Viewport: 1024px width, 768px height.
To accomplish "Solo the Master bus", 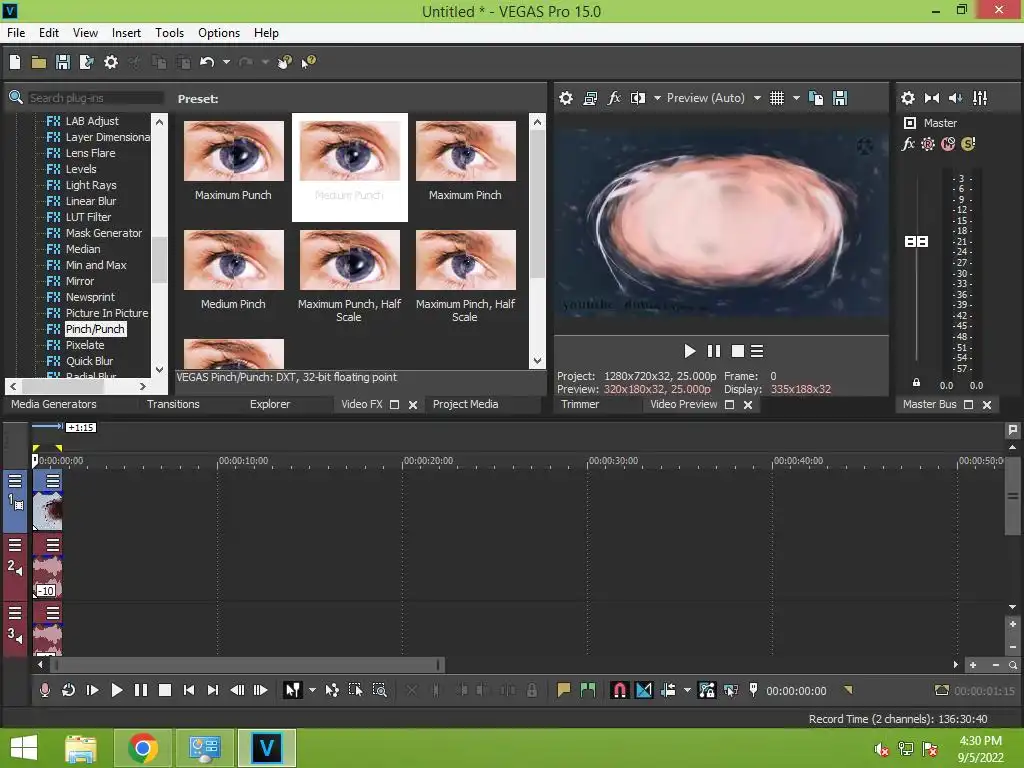I will point(968,144).
